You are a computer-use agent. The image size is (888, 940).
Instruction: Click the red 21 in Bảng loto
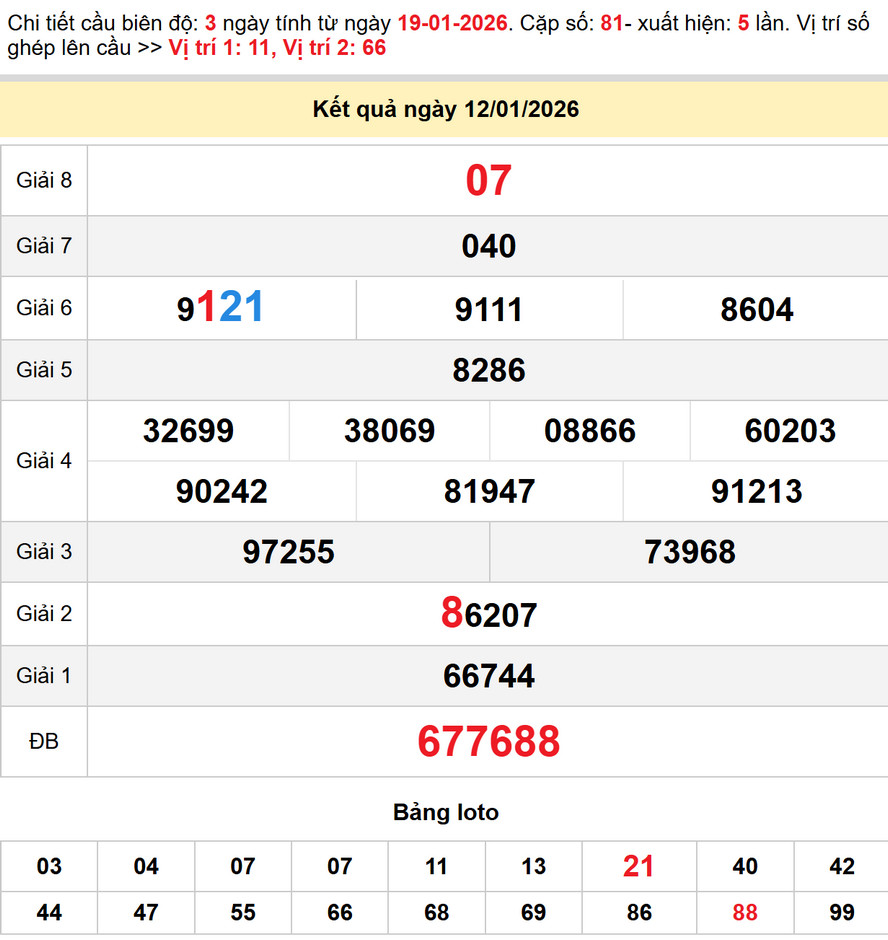click(638, 866)
